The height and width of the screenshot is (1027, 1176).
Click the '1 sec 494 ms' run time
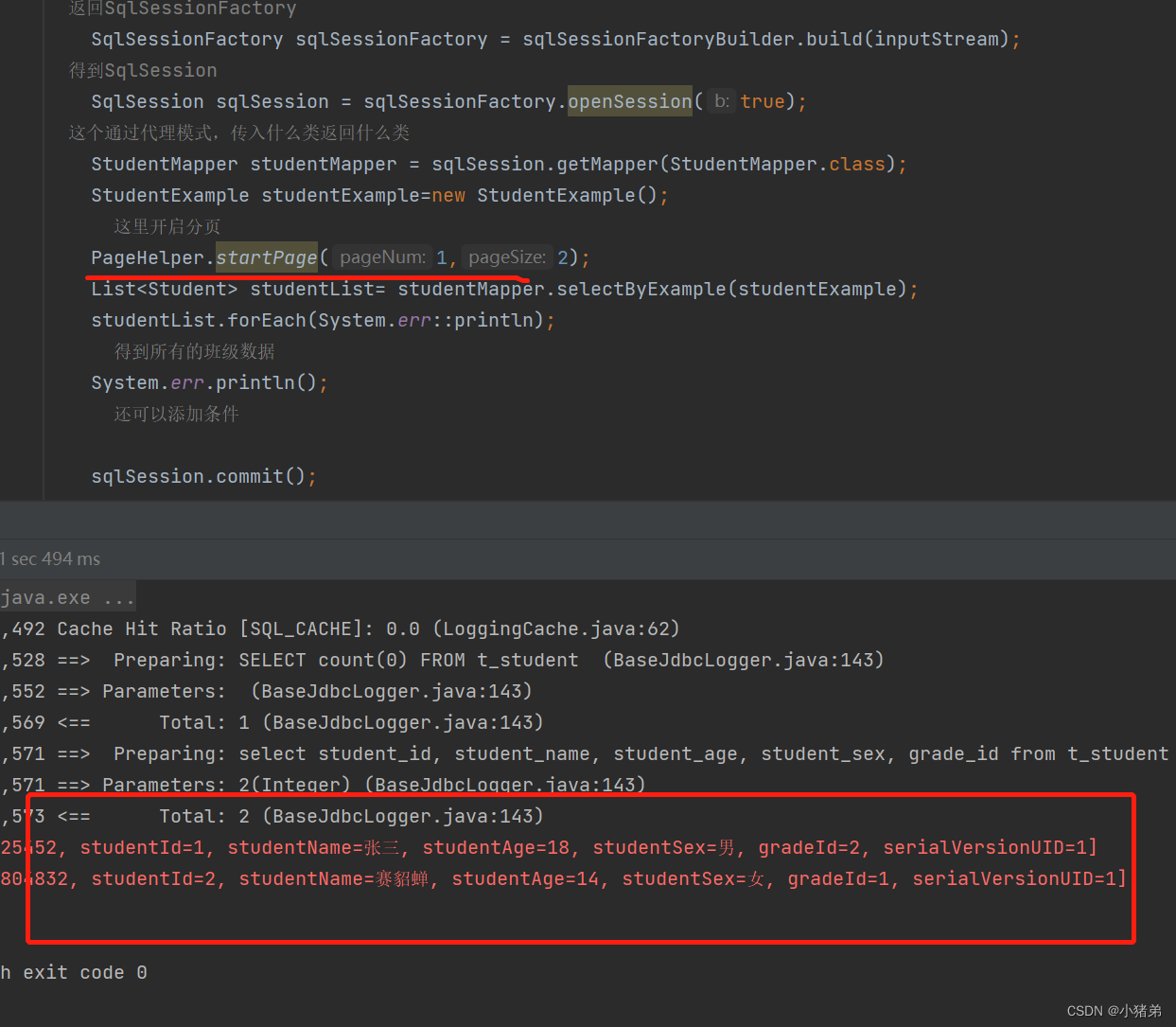point(50,559)
